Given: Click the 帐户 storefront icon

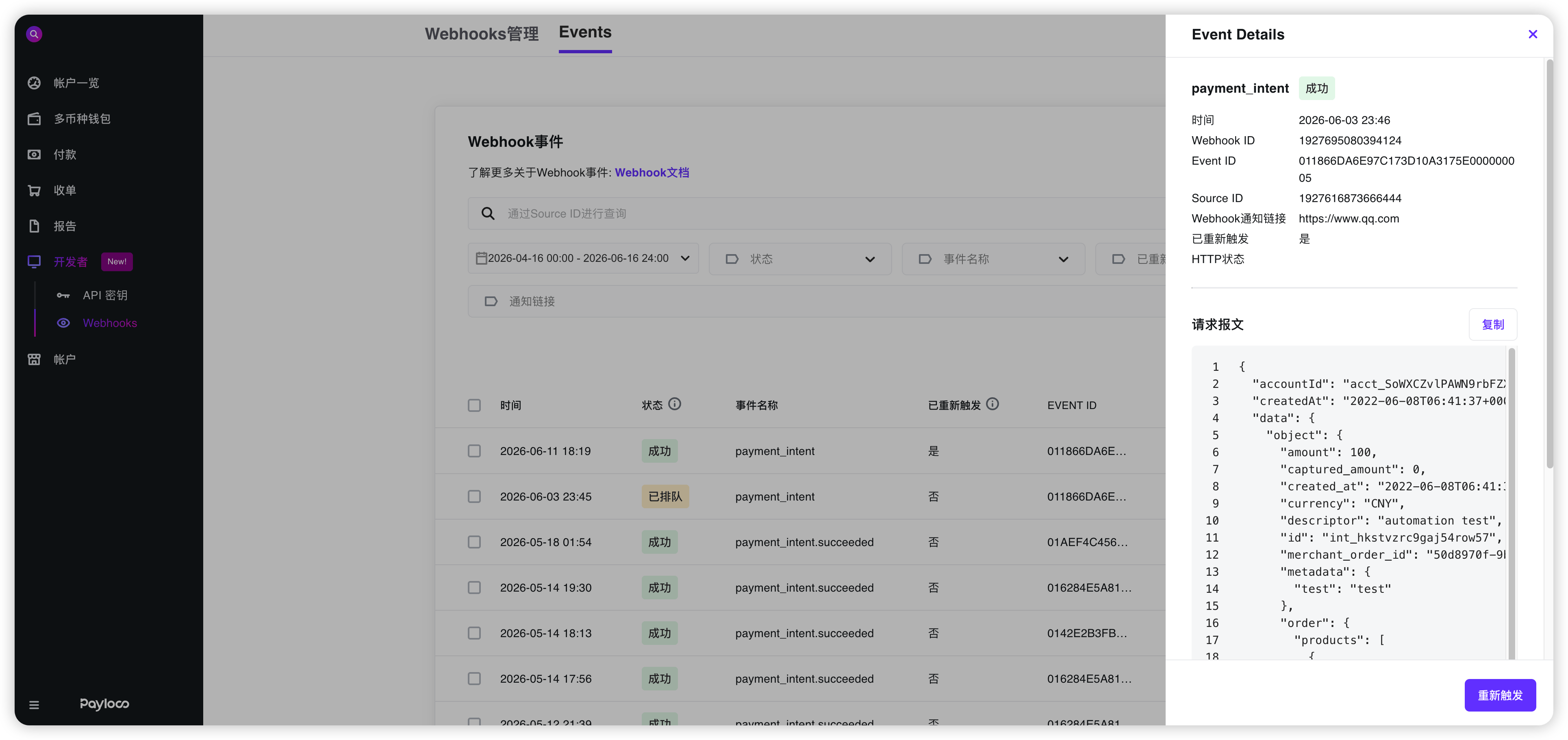Looking at the screenshot, I should click(34, 359).
